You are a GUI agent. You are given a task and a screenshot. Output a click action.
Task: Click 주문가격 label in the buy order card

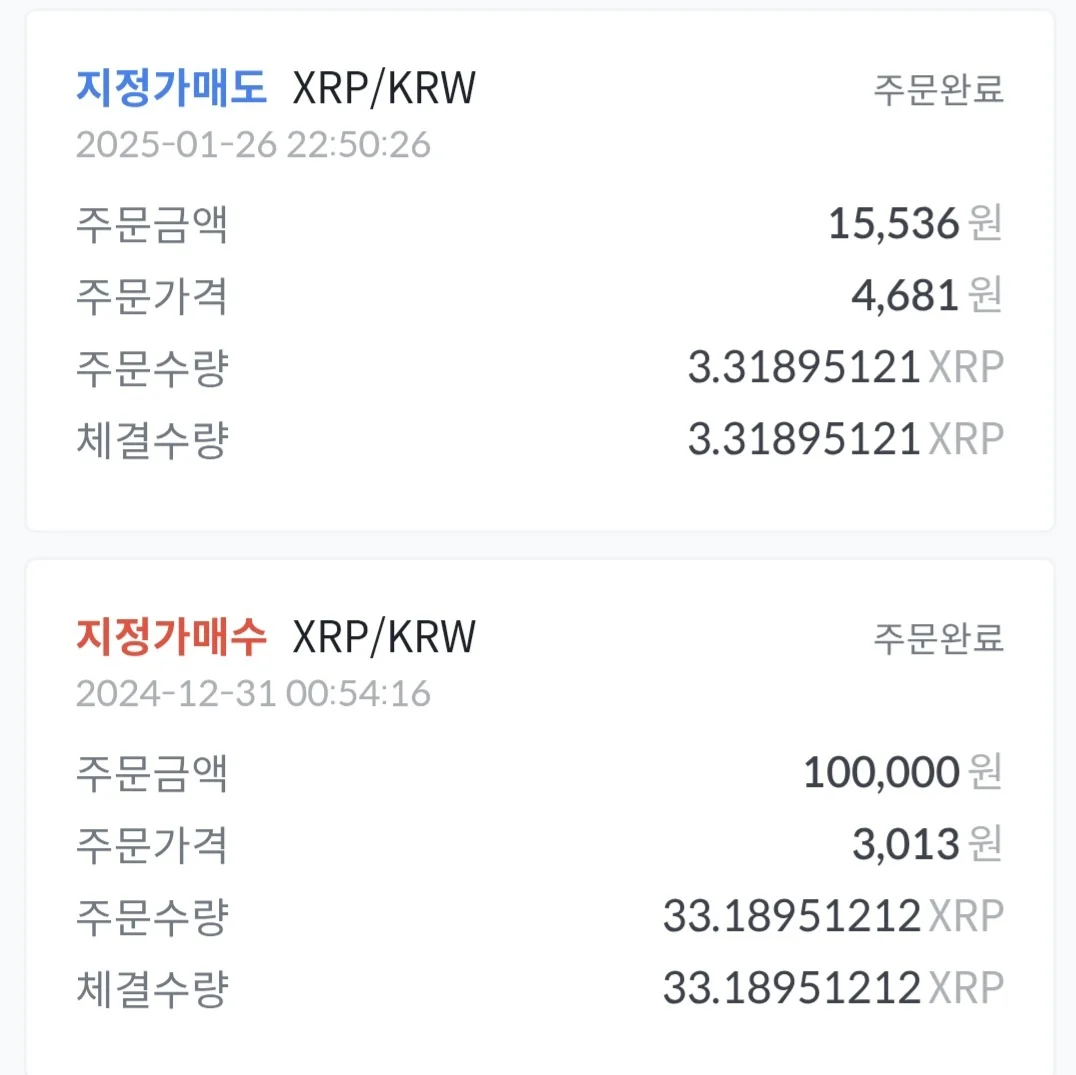152,845
